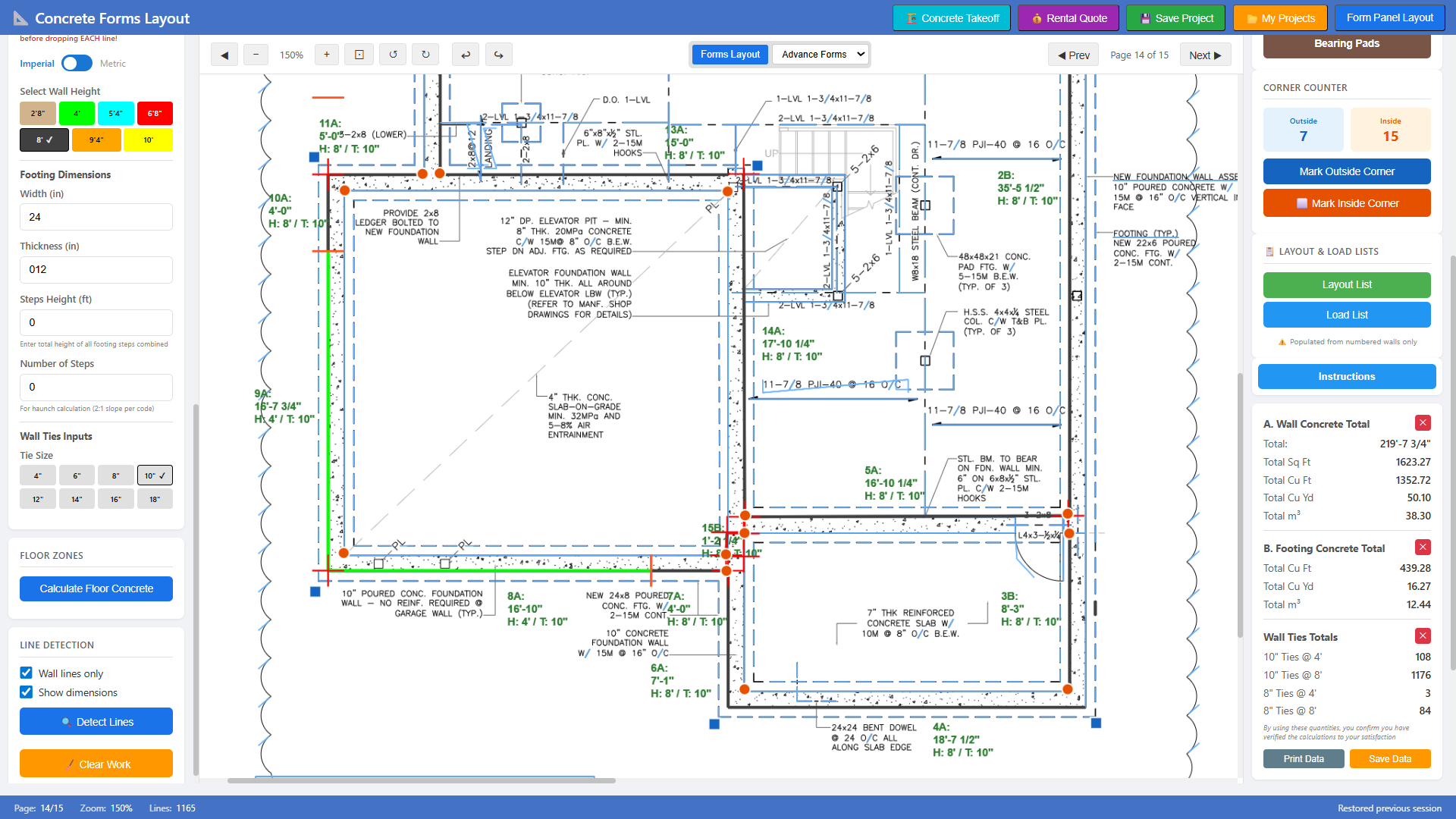Open Form Panel Layout
Screen dimensions: 1456x819
(1389, 17)
